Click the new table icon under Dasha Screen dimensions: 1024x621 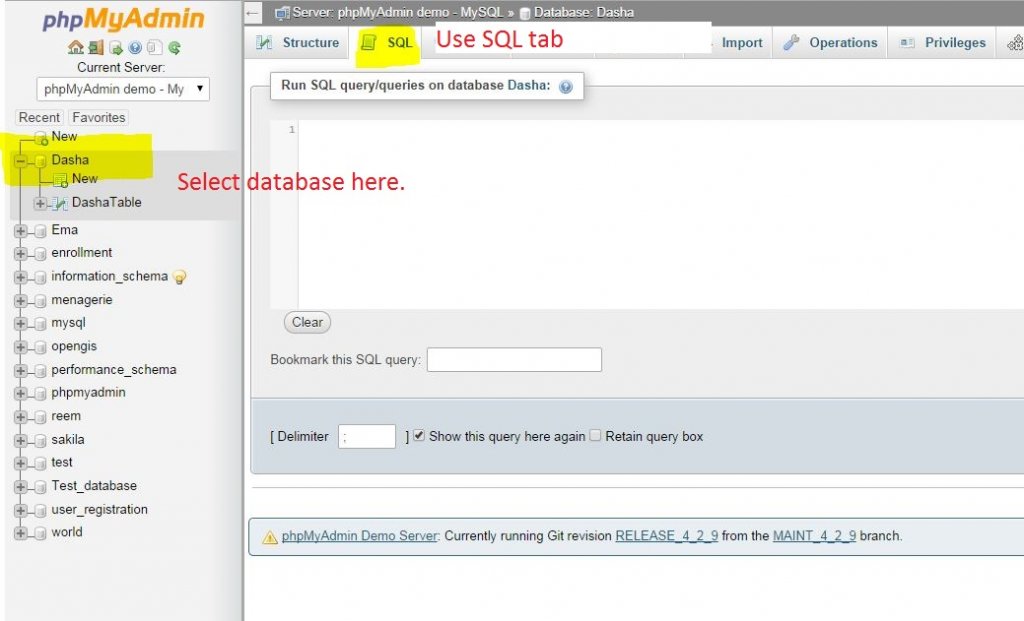click(60, 179)
